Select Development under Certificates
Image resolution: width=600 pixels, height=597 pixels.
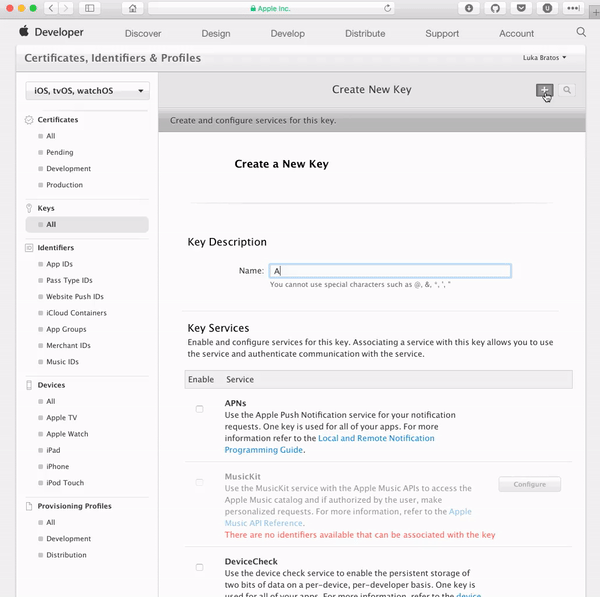point(68,168)
